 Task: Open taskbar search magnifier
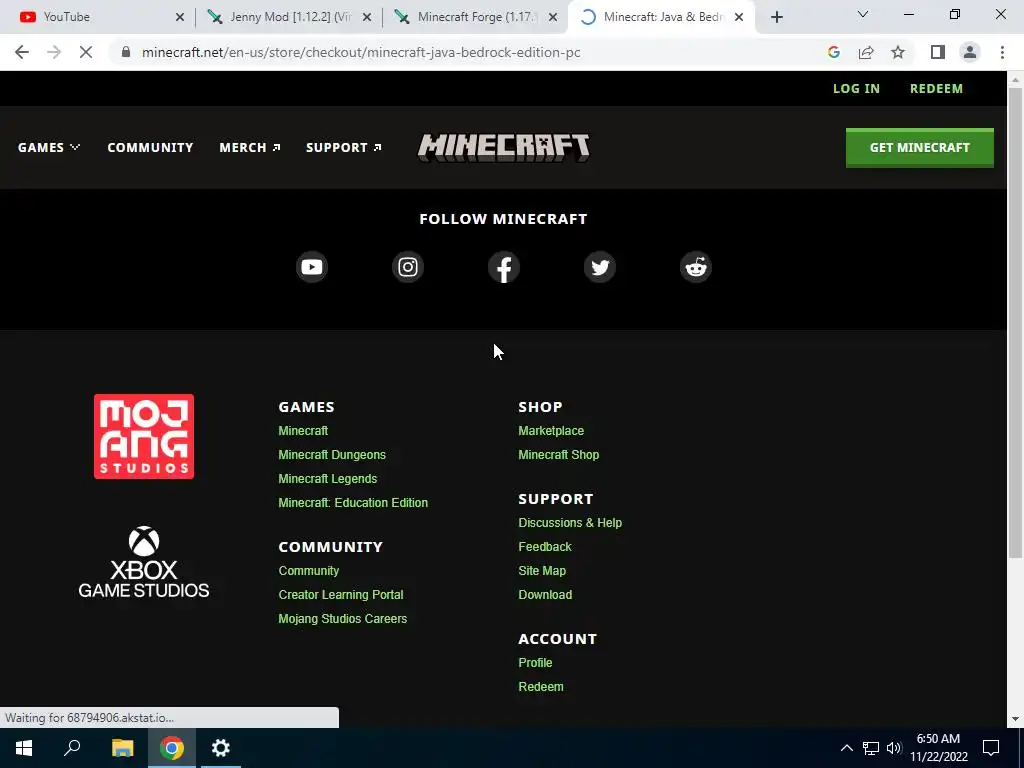[x=72, y=748]
